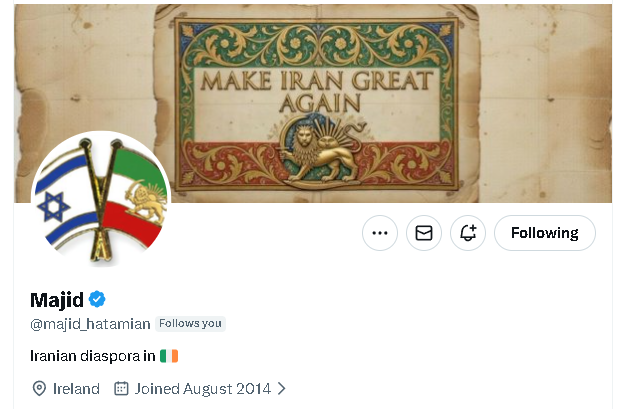Click the Irish flag emoji in bio

coord(169,356)
